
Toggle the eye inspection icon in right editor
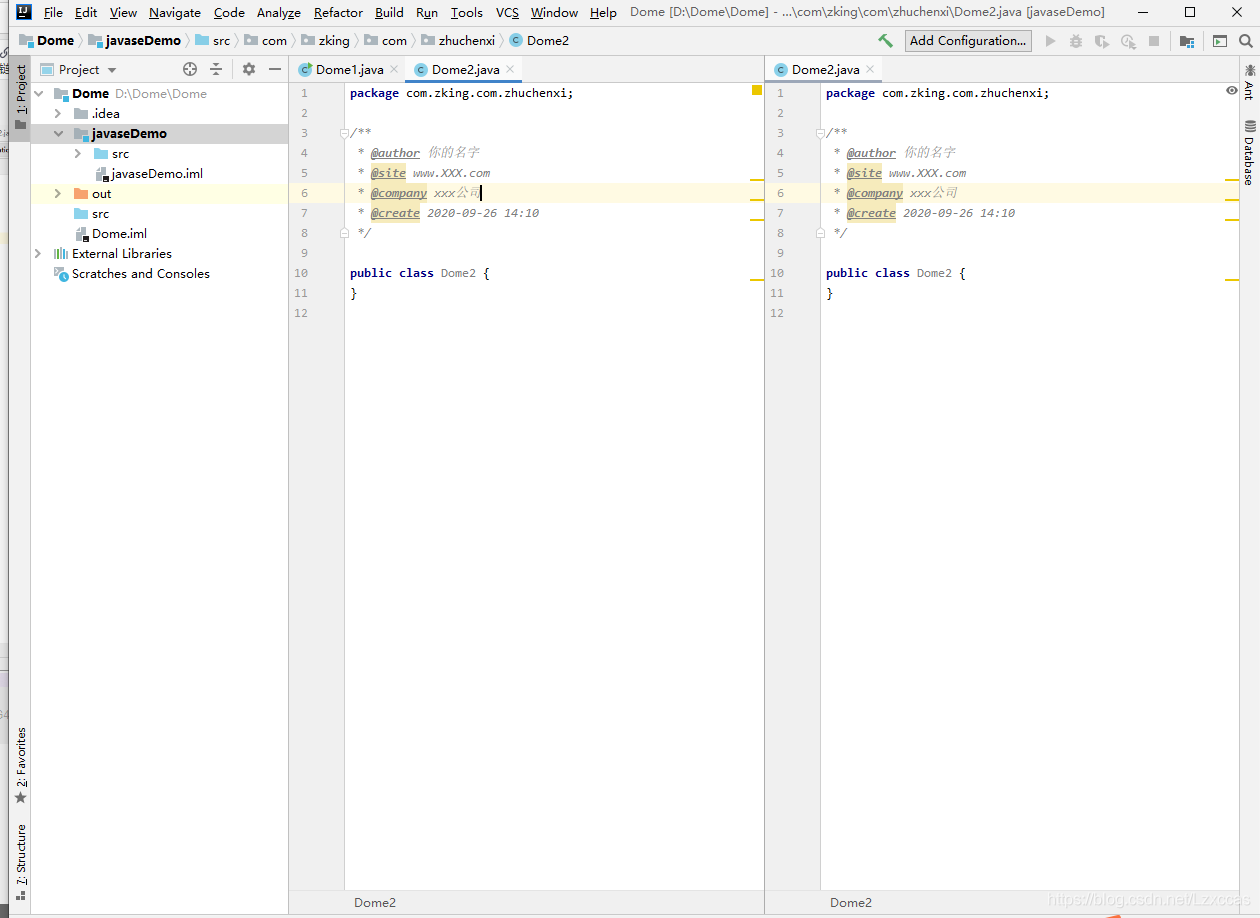pos(1232,91)
